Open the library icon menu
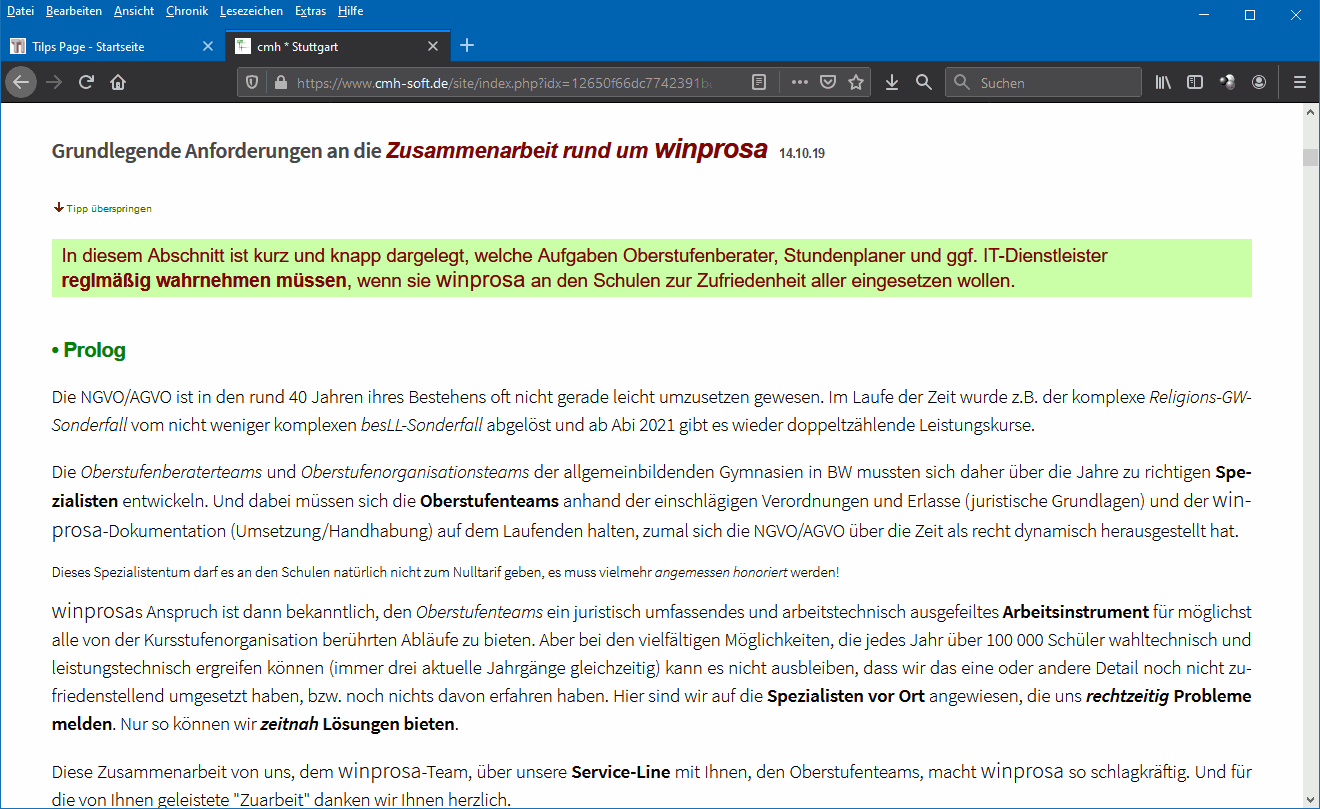The image size is (1320, 809). pos(1163,83)
